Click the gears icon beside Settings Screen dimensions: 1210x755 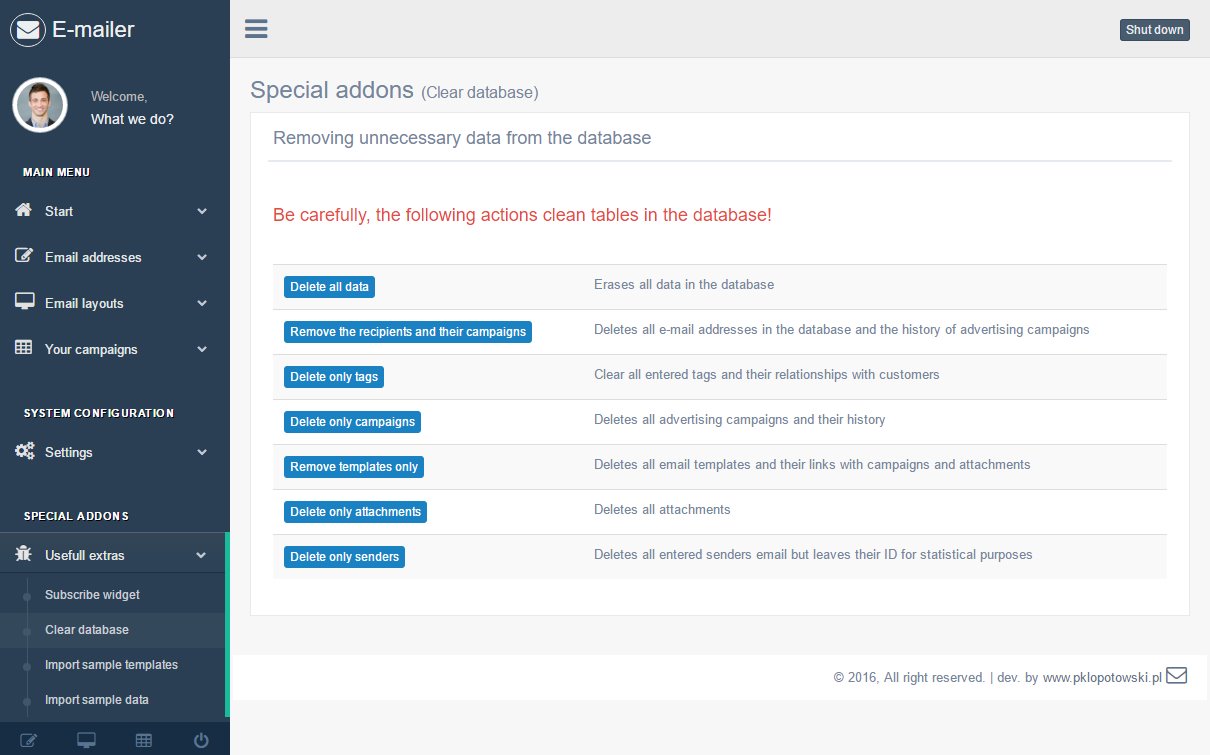pos(24,452)
